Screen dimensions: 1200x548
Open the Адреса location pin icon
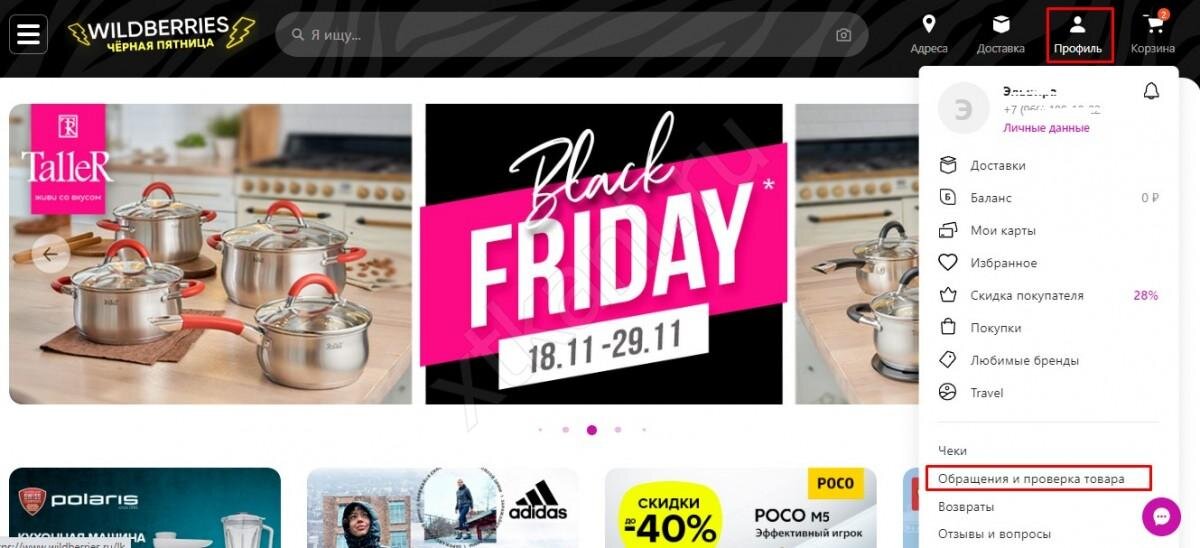[929, 25]
